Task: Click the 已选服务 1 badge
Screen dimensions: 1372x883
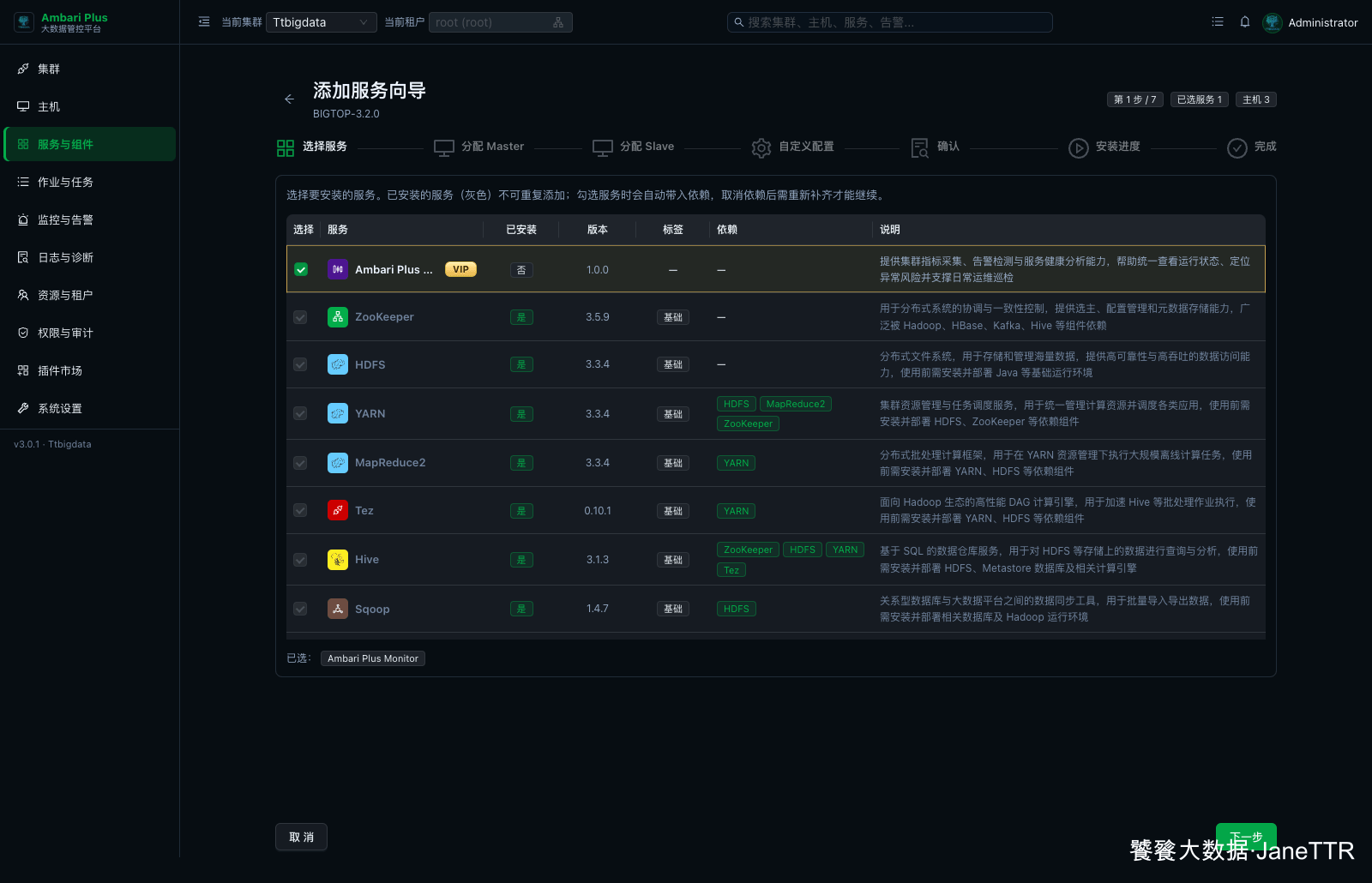Action: [x=1200, y=99]
